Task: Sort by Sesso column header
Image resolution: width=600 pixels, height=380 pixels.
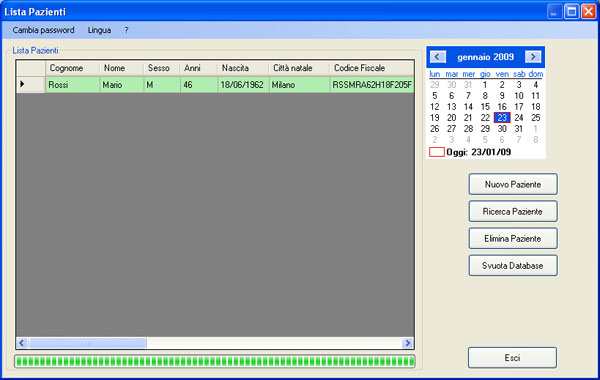Action: (162, 68)
